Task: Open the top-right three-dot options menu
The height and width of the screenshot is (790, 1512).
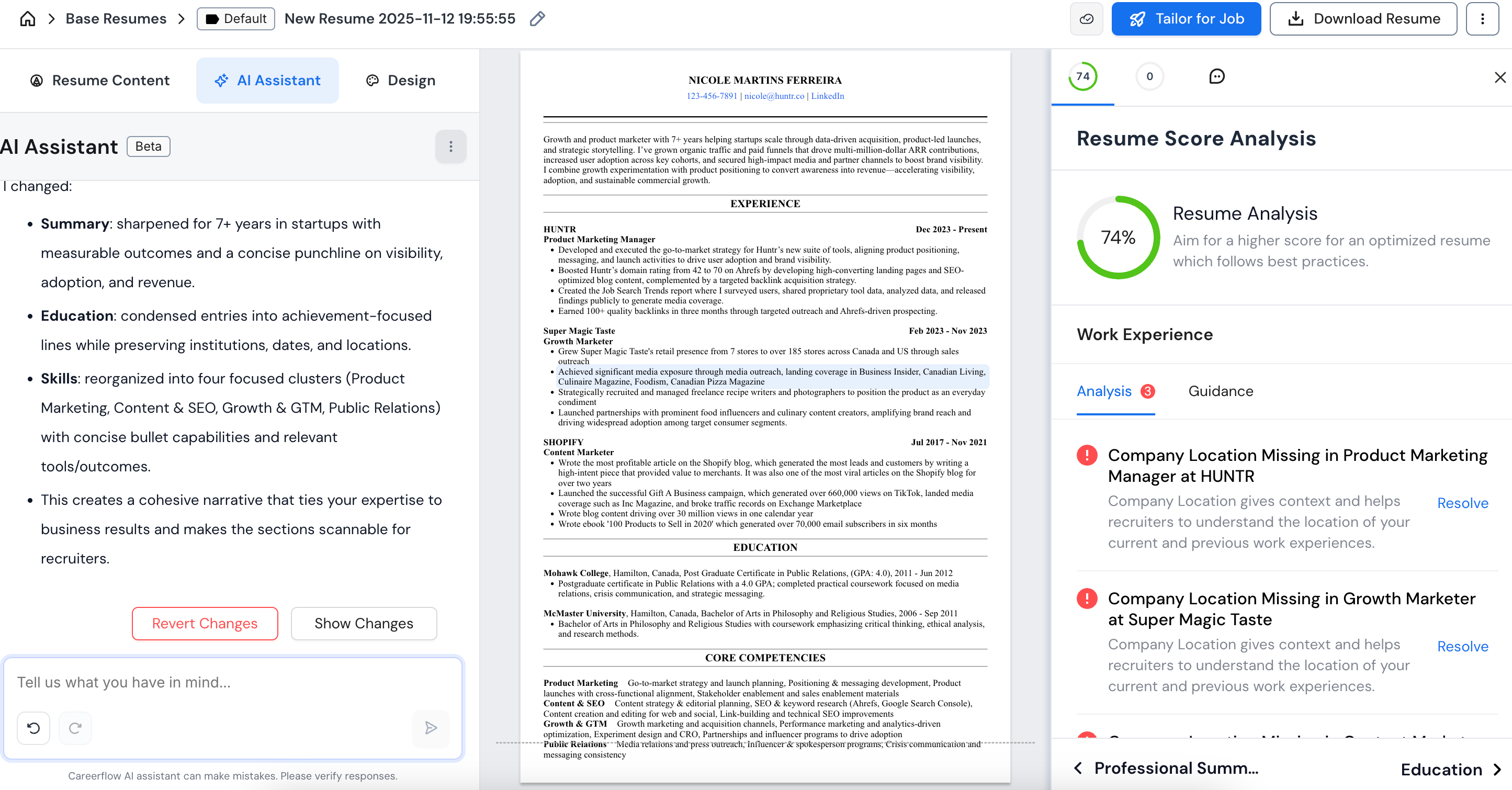Action: click(x=1482, y=19)
